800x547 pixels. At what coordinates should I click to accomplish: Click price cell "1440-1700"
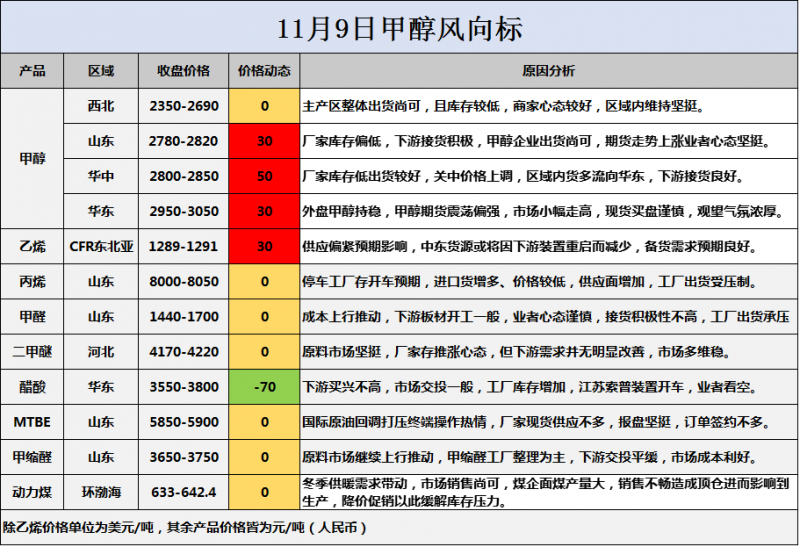[x=184, y=317]
